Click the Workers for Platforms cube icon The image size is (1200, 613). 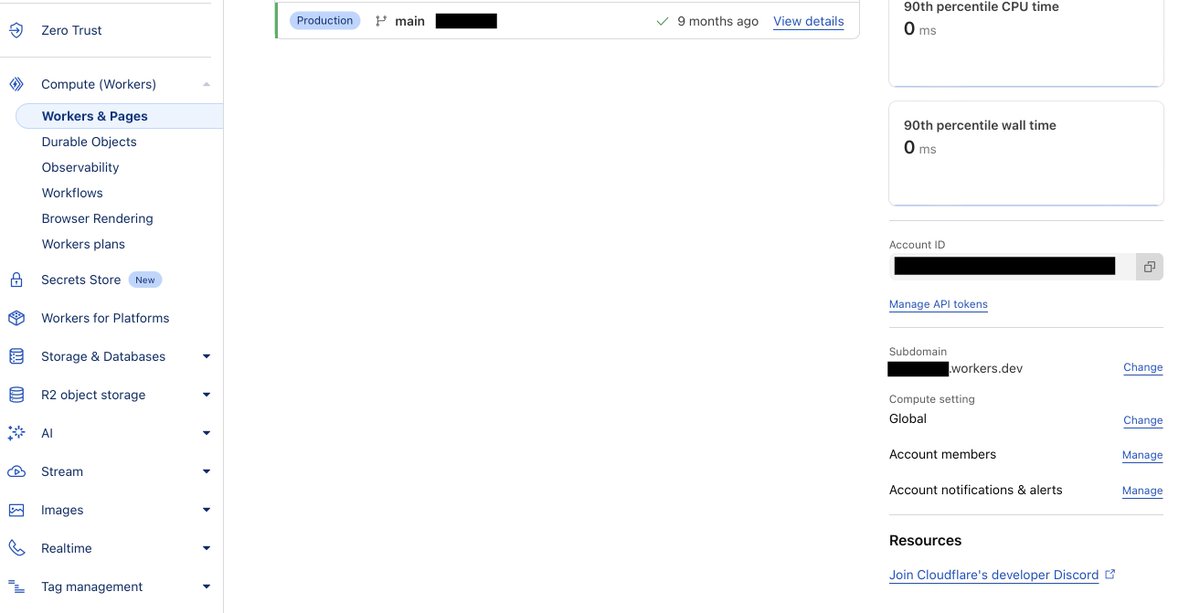tap(16, 318)
